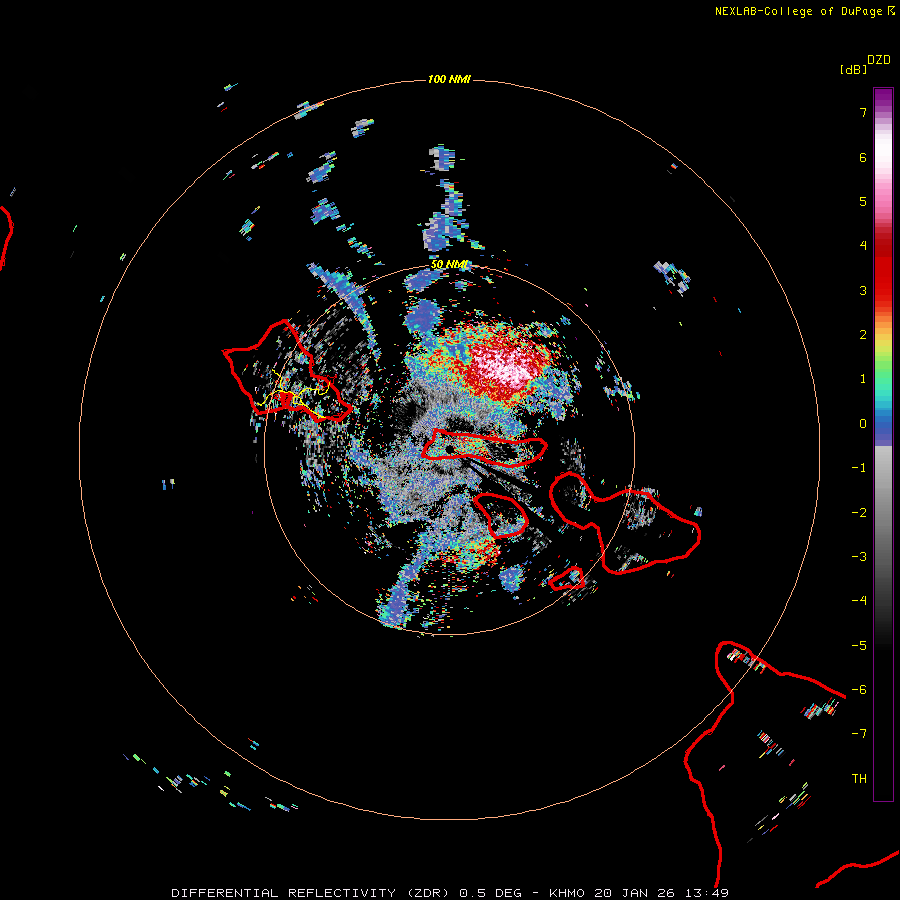Click the -4 dB tick on the color scale
Viewport: 900px width, 900px height.
(859, 601)
